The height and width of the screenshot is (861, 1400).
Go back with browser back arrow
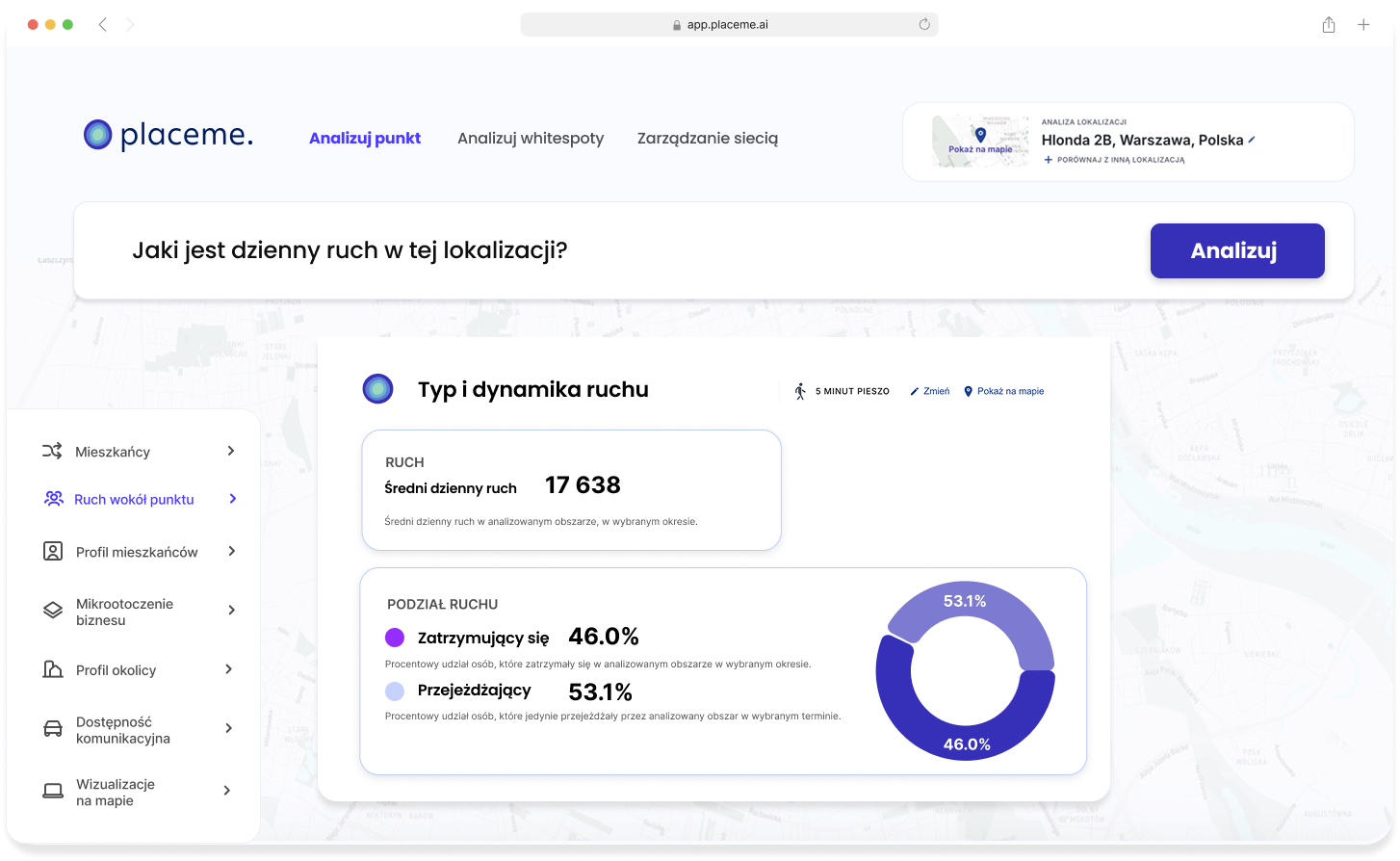(x=102, y=24)
